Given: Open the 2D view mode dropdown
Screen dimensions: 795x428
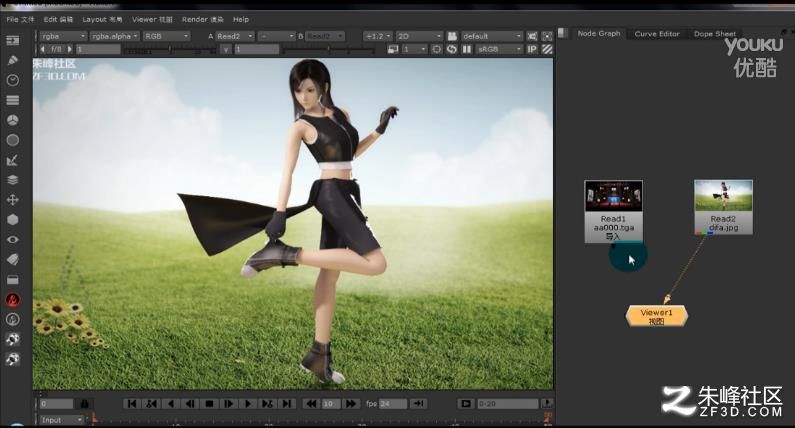Looking at the screenshot, I should coord(419,36).
